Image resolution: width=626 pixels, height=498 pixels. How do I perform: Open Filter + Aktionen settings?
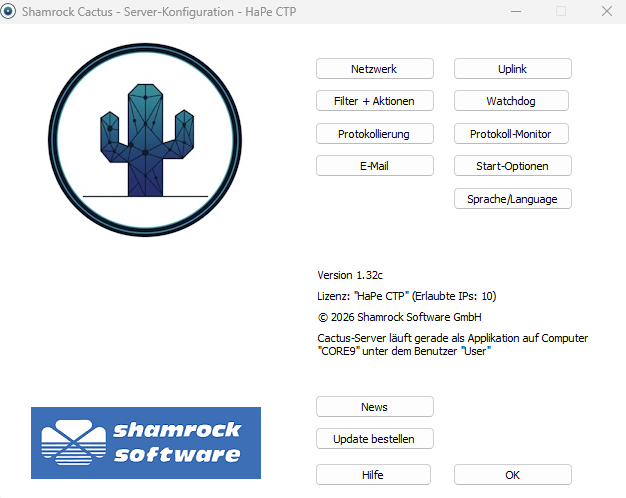(x=374, y=101)
